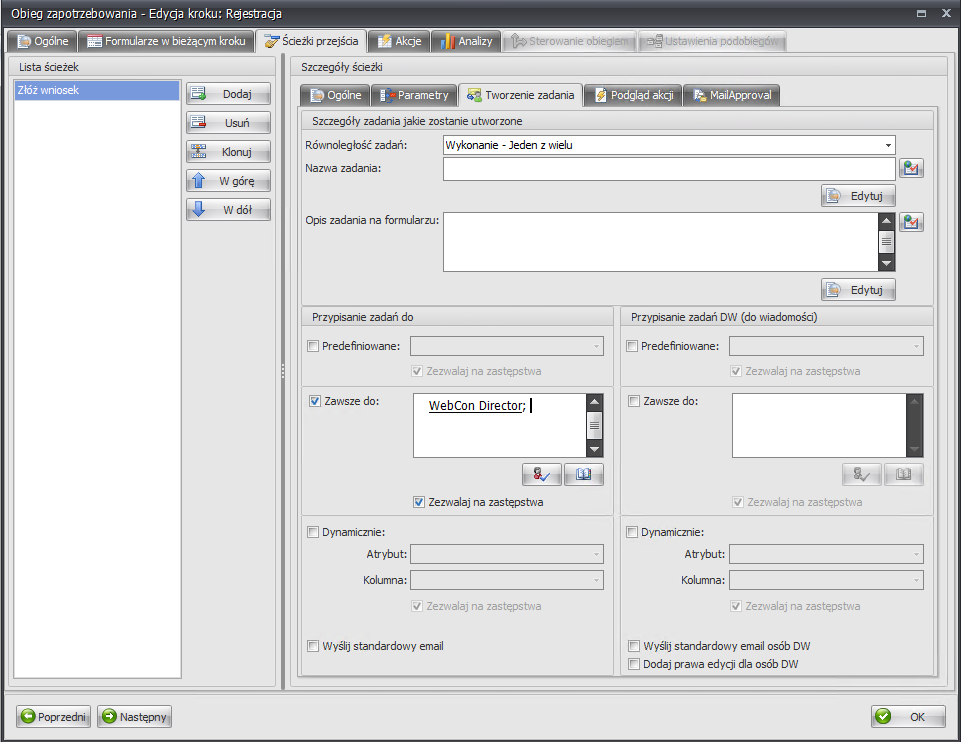Enable Dynamicznie in the DW section

tap(632, 532)
